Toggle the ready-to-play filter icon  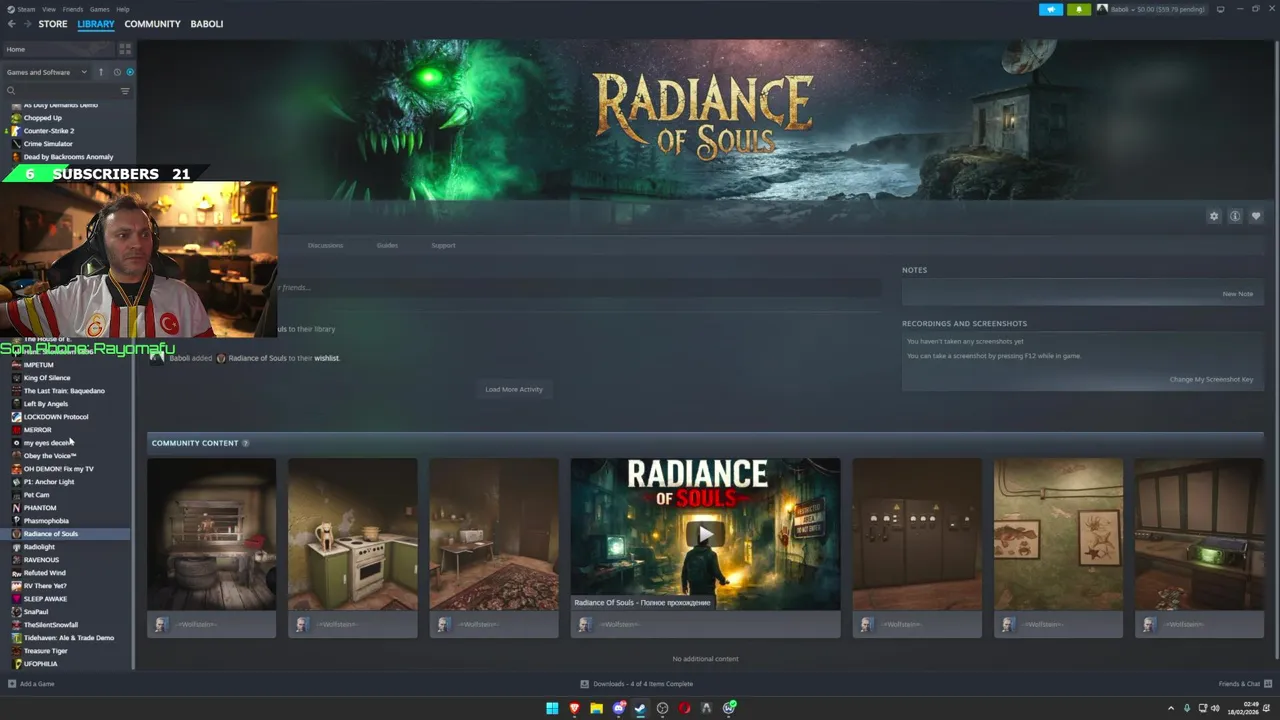(130, 72)
